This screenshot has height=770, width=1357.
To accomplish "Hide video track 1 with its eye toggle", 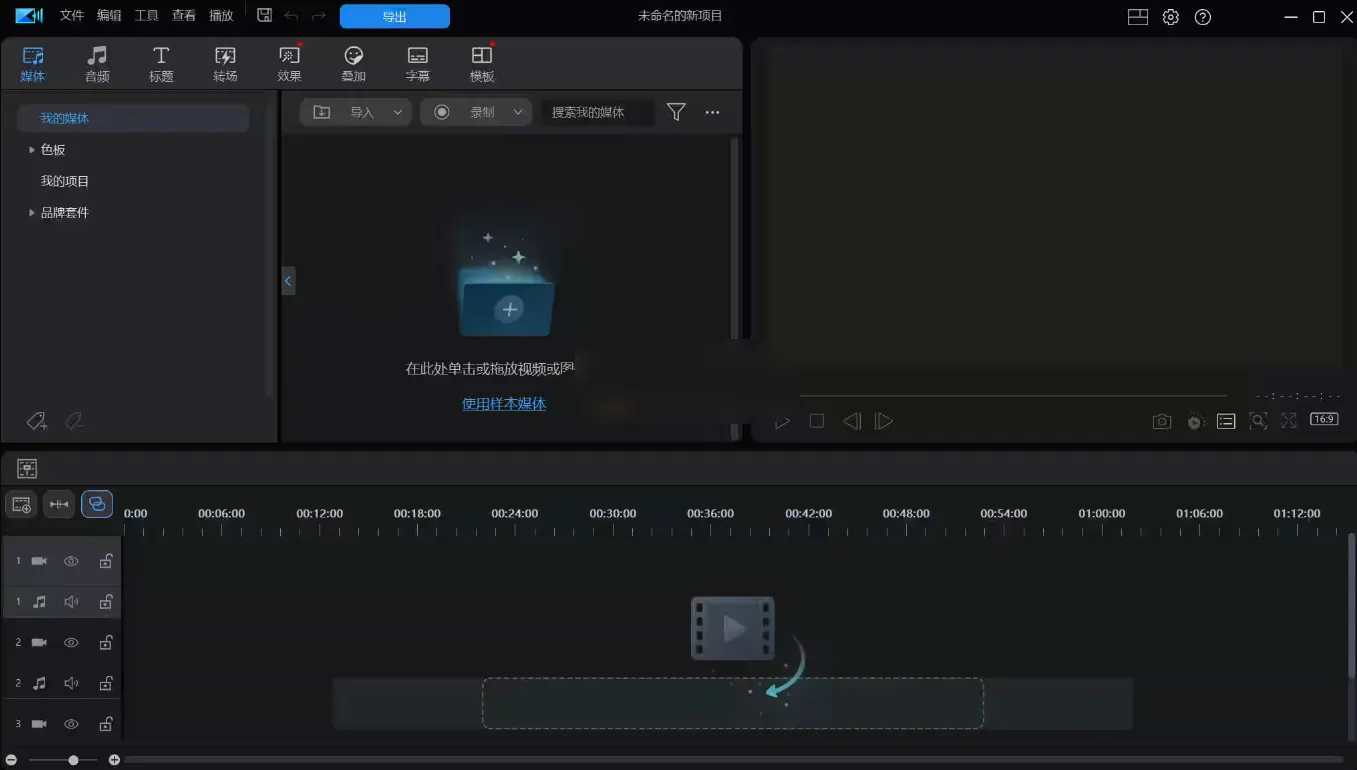I will (71, 561).
